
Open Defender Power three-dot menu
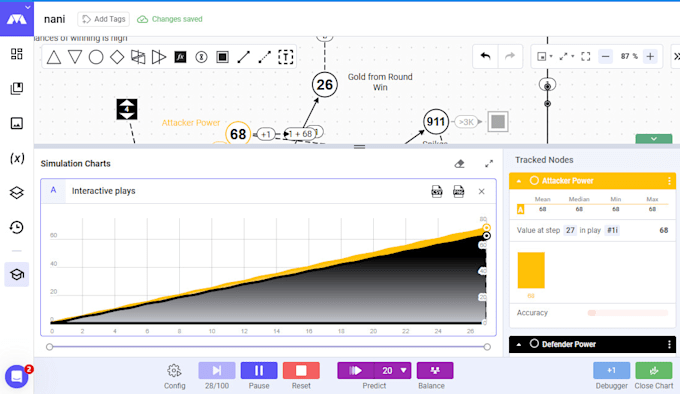click(669, 344)
